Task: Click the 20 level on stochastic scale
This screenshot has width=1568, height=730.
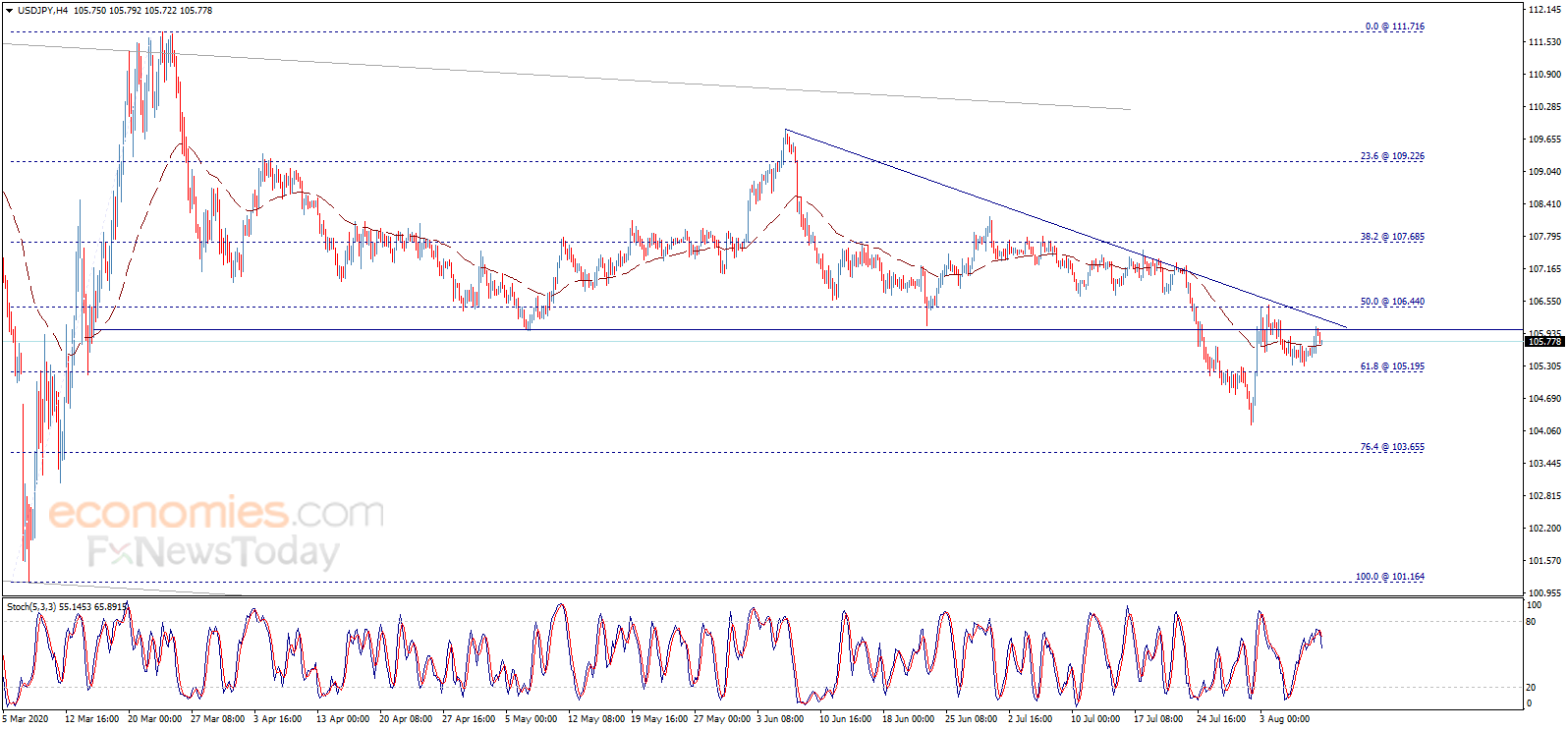Action: click(1531, 688)
